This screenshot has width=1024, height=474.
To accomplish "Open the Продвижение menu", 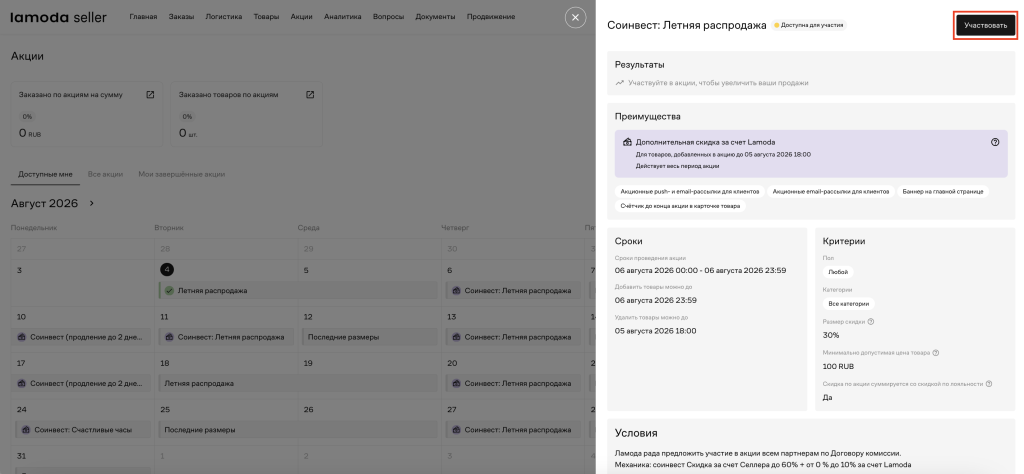I will click(x=490, y=17).
